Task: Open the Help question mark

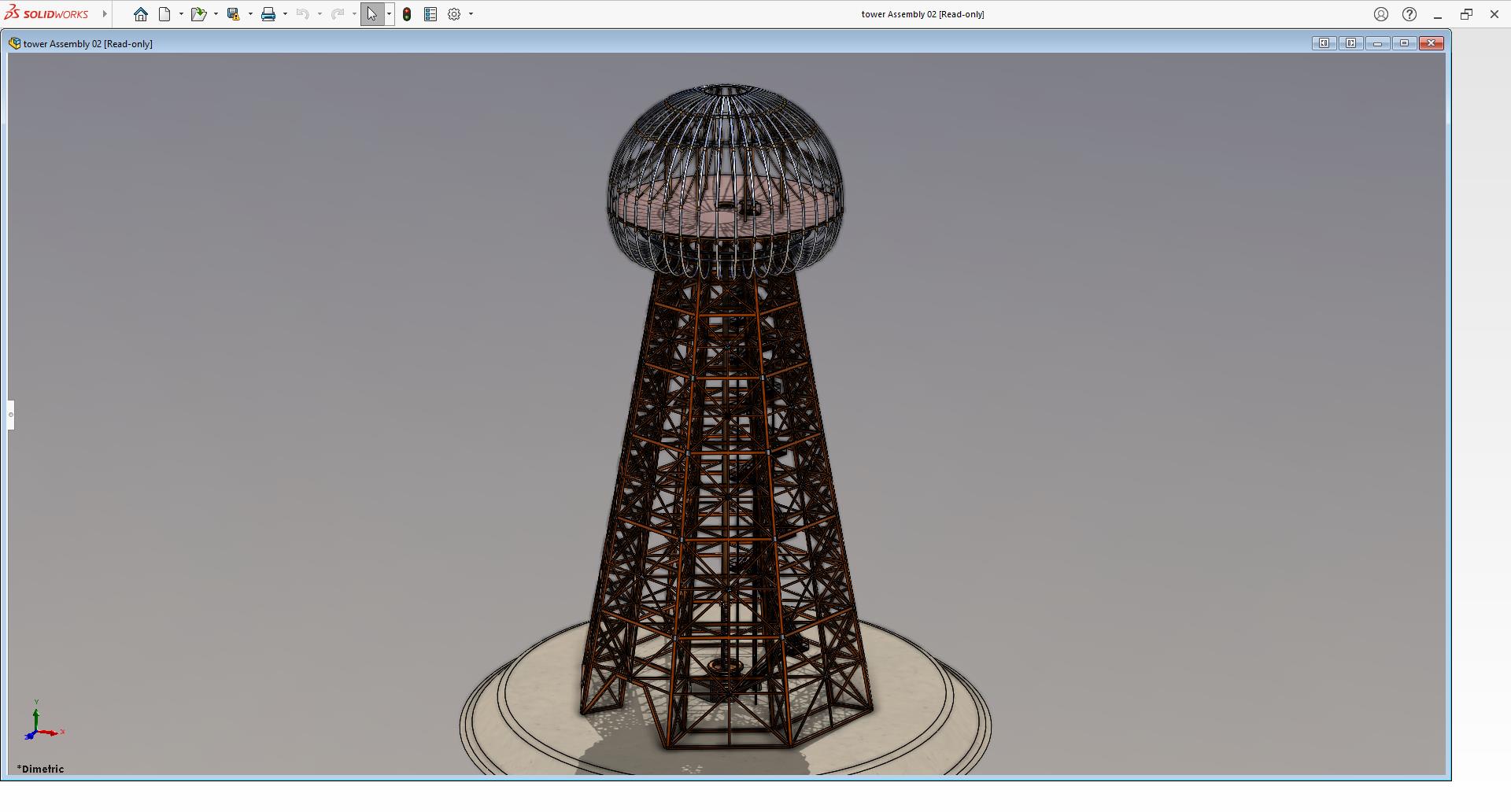Action: [x=1409, y=14]
